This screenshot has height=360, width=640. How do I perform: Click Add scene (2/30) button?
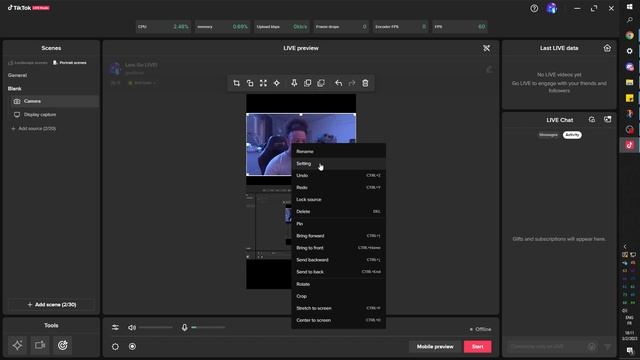(x=51, y=305)
